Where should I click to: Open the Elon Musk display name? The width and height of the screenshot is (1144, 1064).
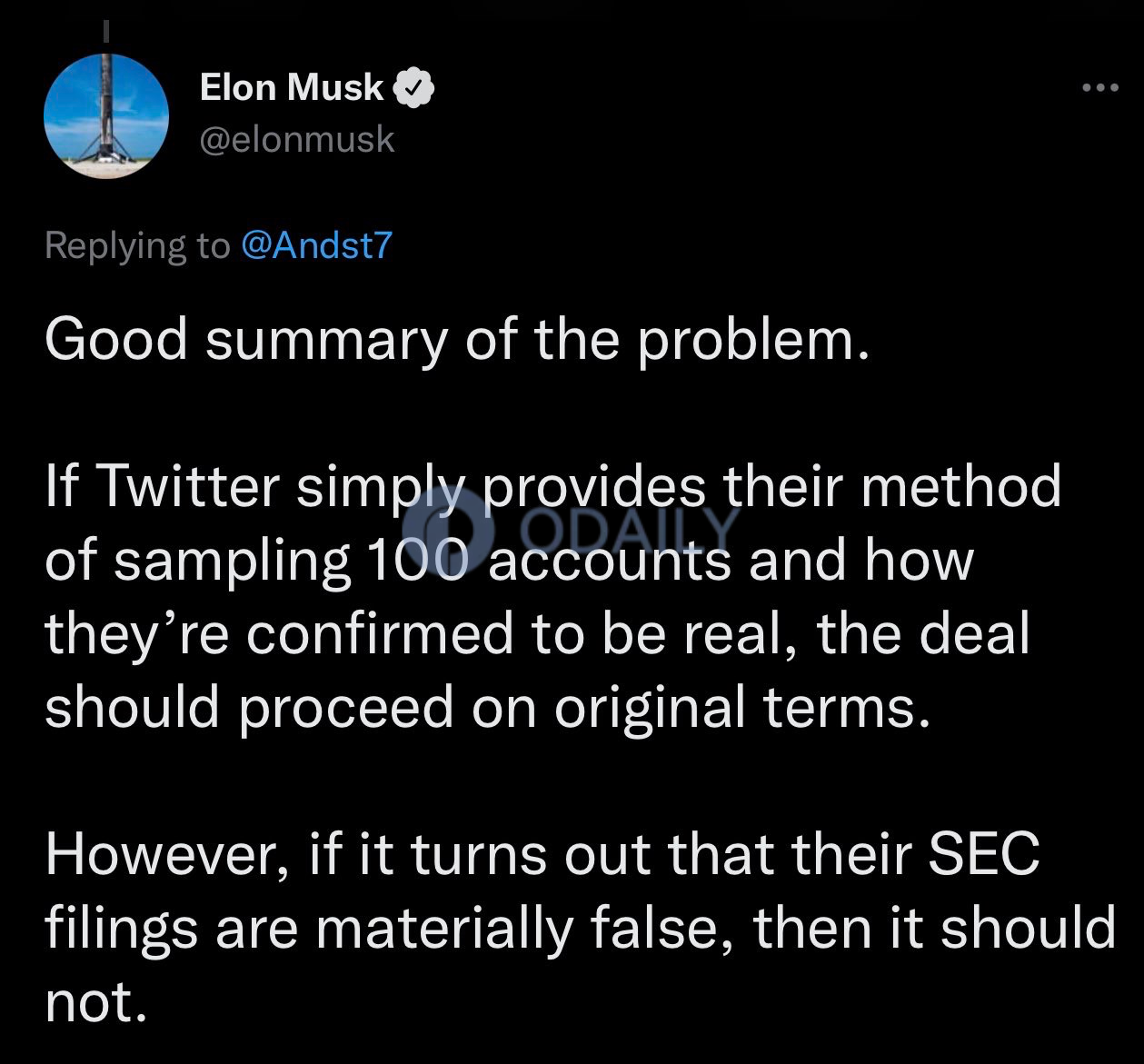[292, 87]
